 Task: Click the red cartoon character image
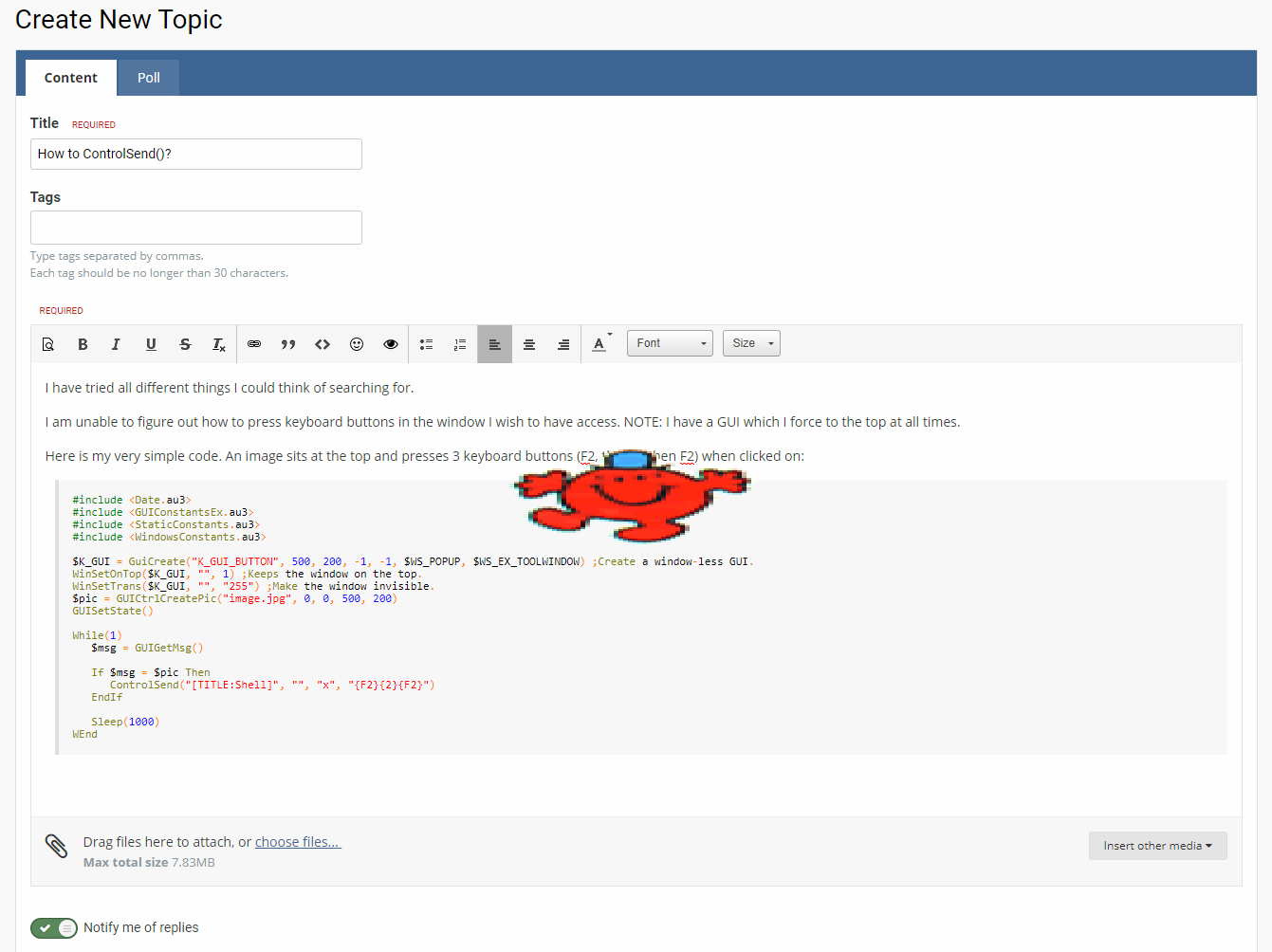point(632,496)
